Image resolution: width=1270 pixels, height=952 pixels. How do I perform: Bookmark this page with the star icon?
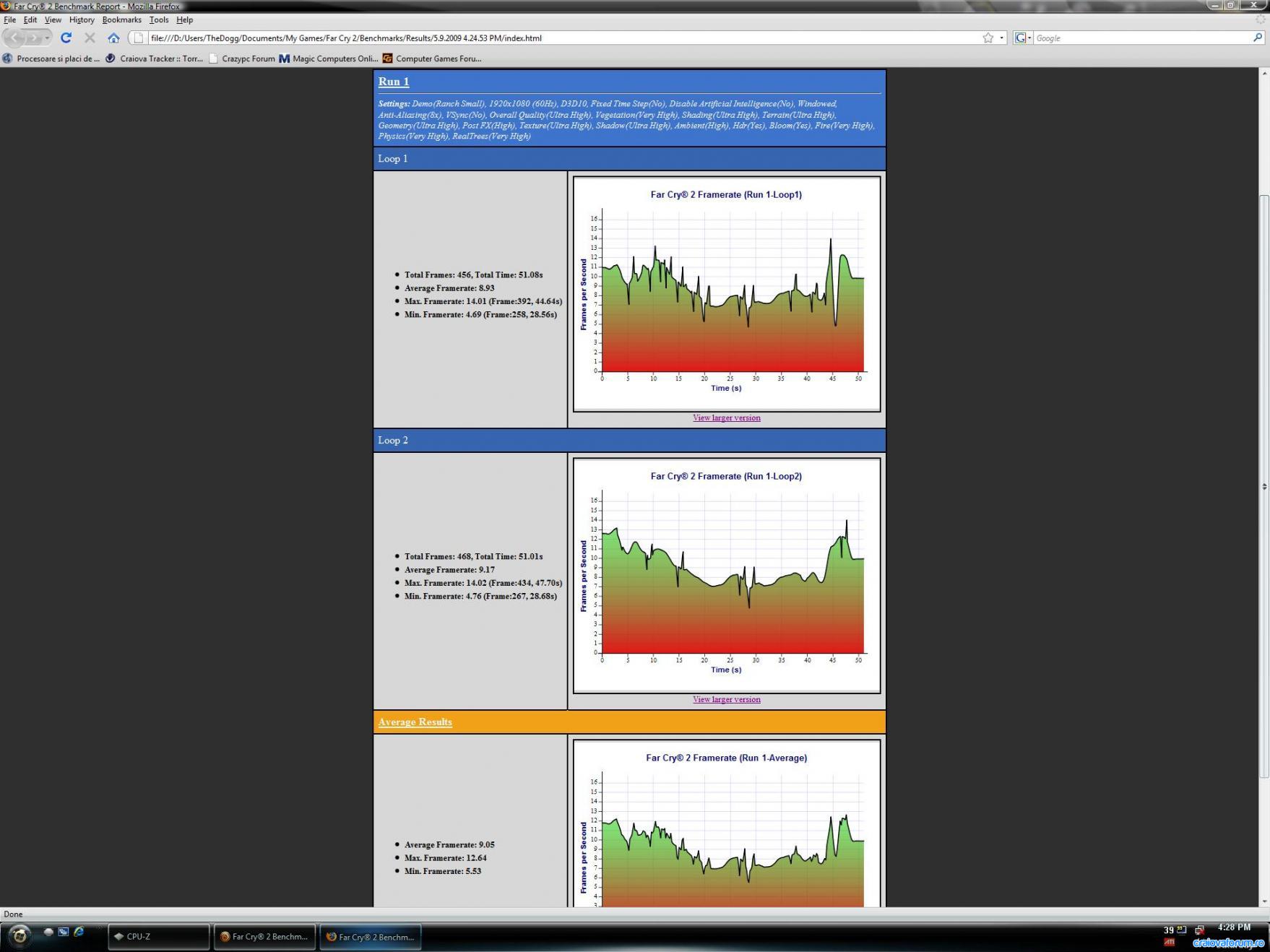pos(988,38)
